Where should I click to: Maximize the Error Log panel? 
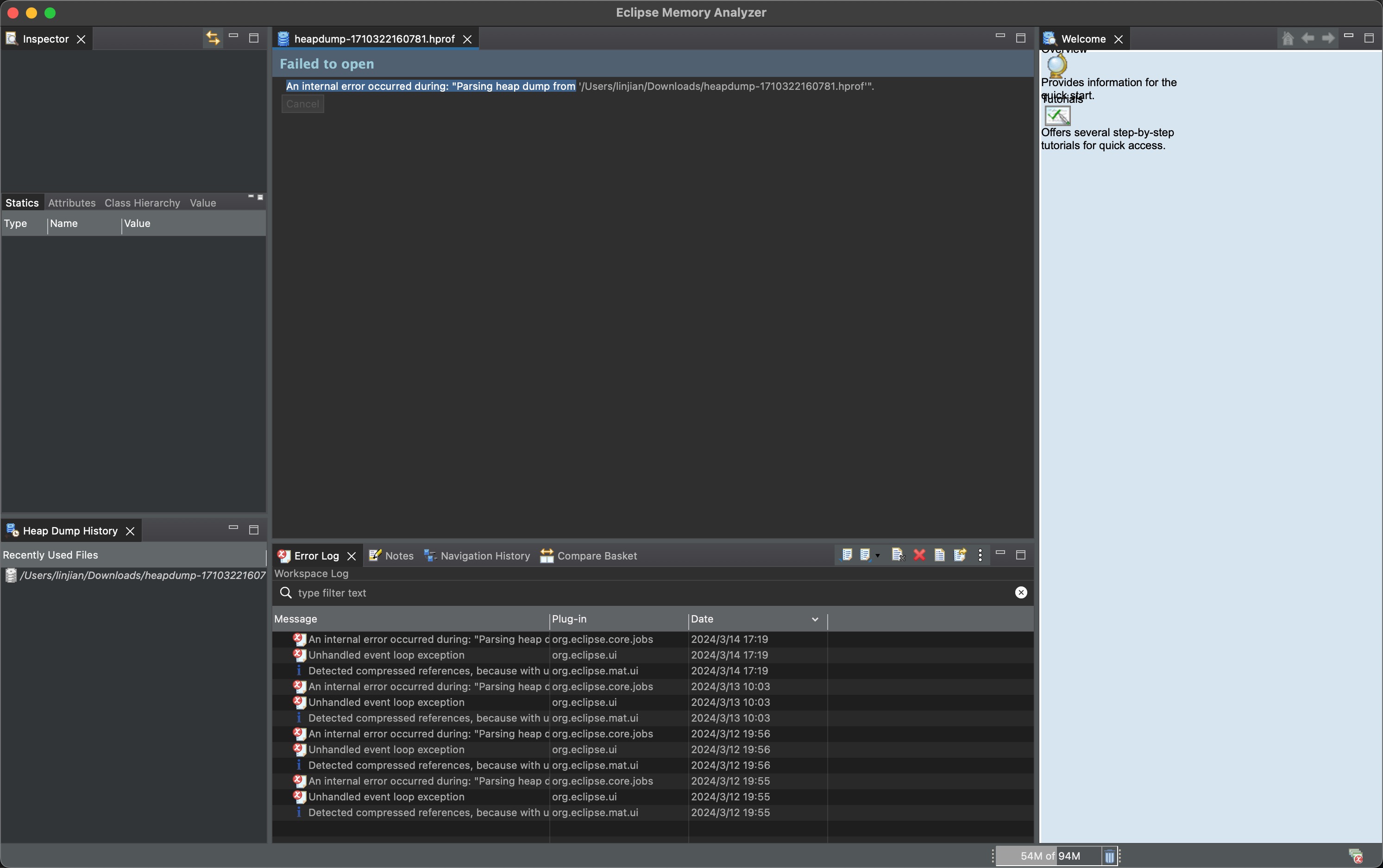[x=1021, y=555]
